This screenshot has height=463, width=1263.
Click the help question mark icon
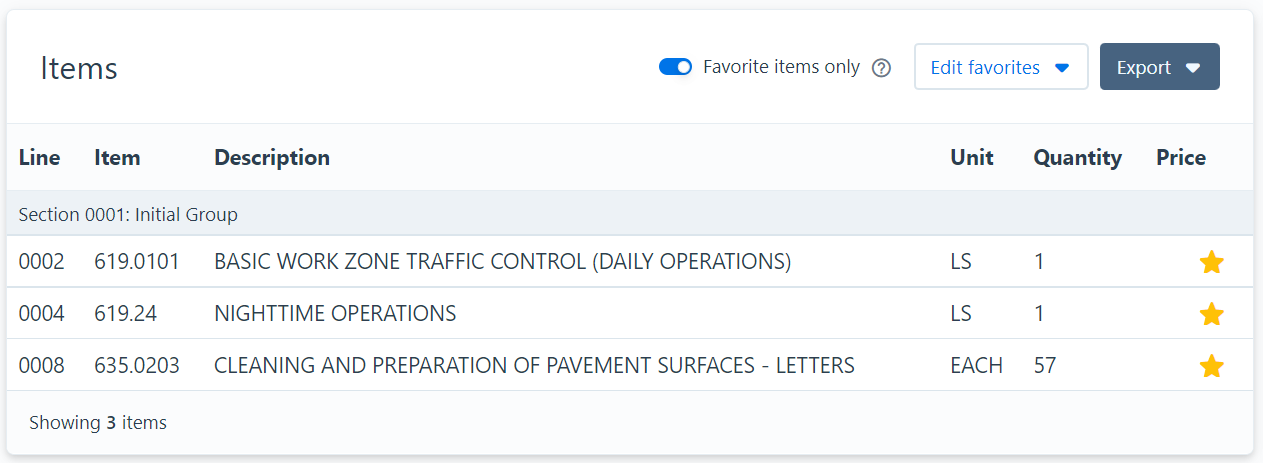click(x=881, y=68)
